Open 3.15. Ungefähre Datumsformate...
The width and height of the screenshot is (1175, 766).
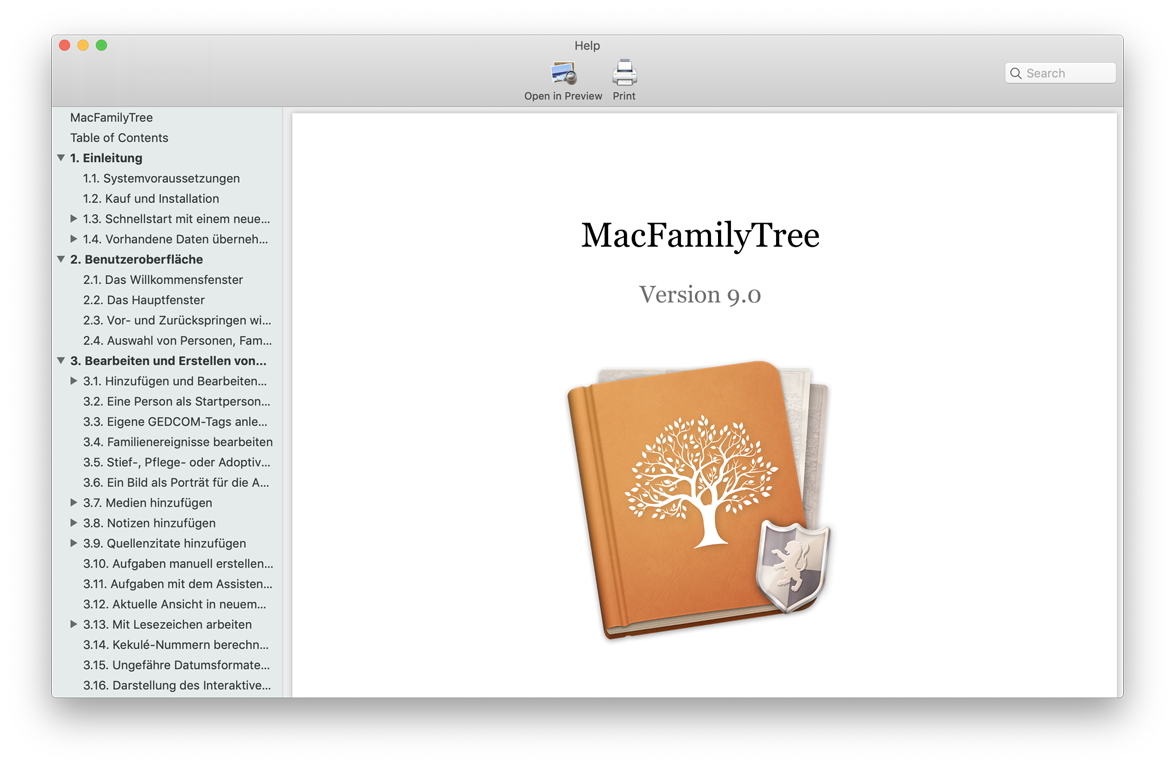(176, 664)
